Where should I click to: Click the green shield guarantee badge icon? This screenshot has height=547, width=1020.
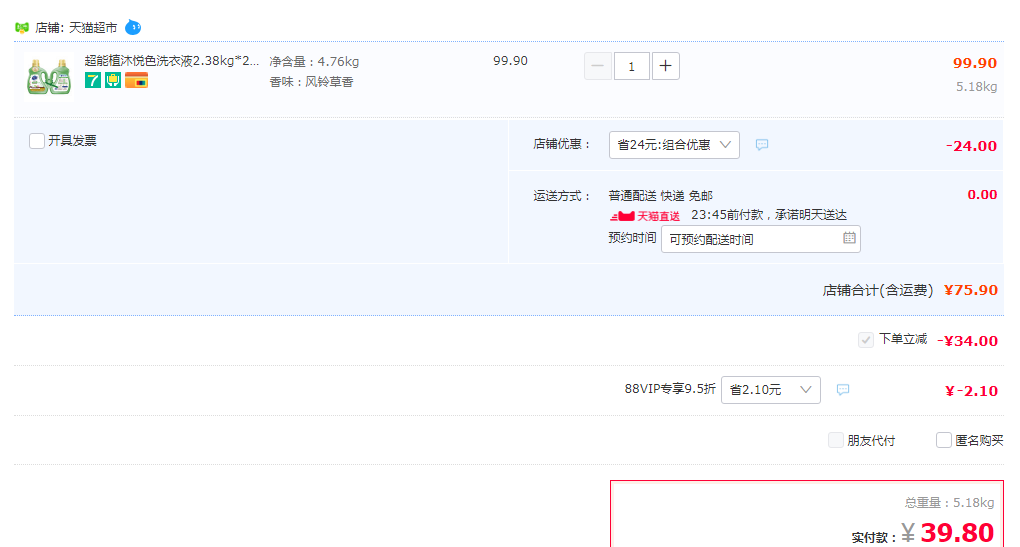(x=113, y=81)
